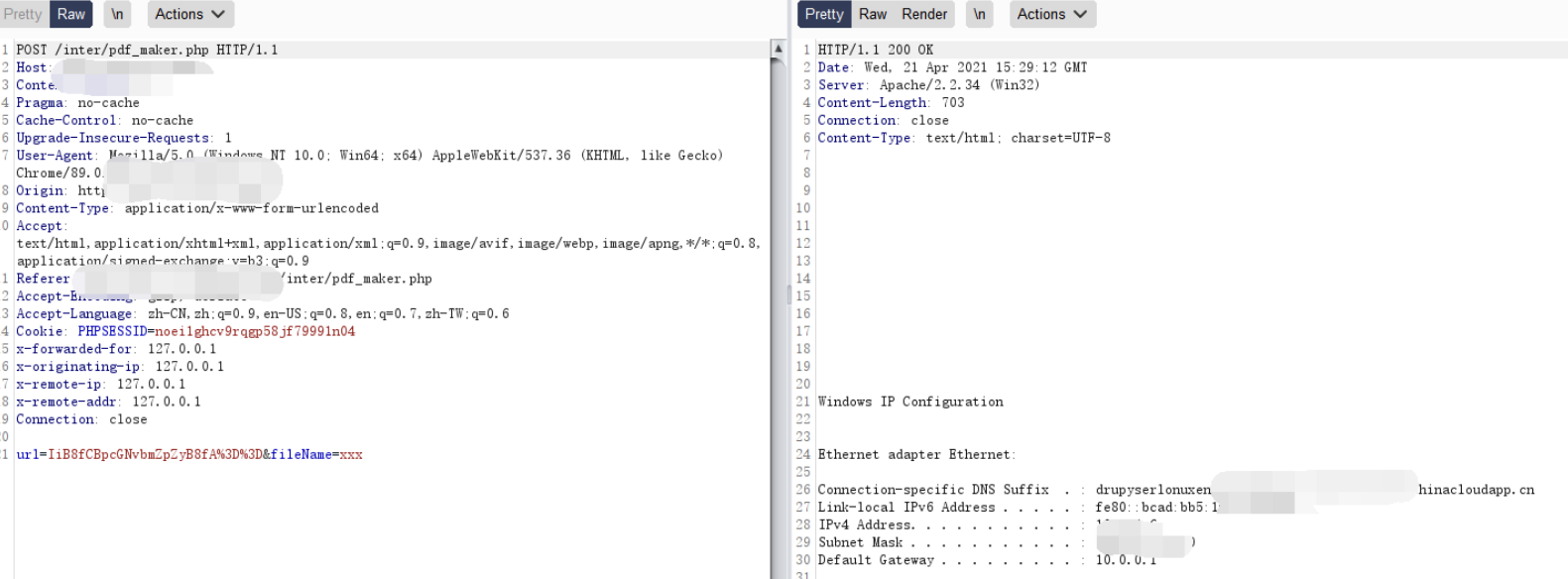Select Pretty tab in response panel
This screenshot has width=1568, height=579.
(824, 14)
